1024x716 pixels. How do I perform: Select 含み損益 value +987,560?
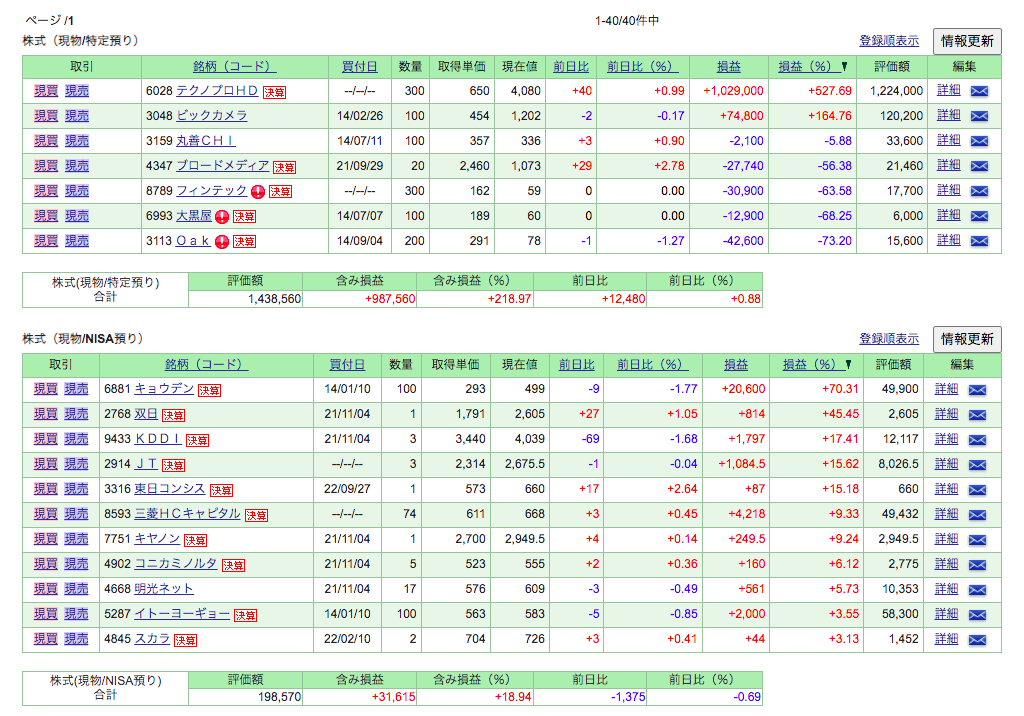(390, 299)
